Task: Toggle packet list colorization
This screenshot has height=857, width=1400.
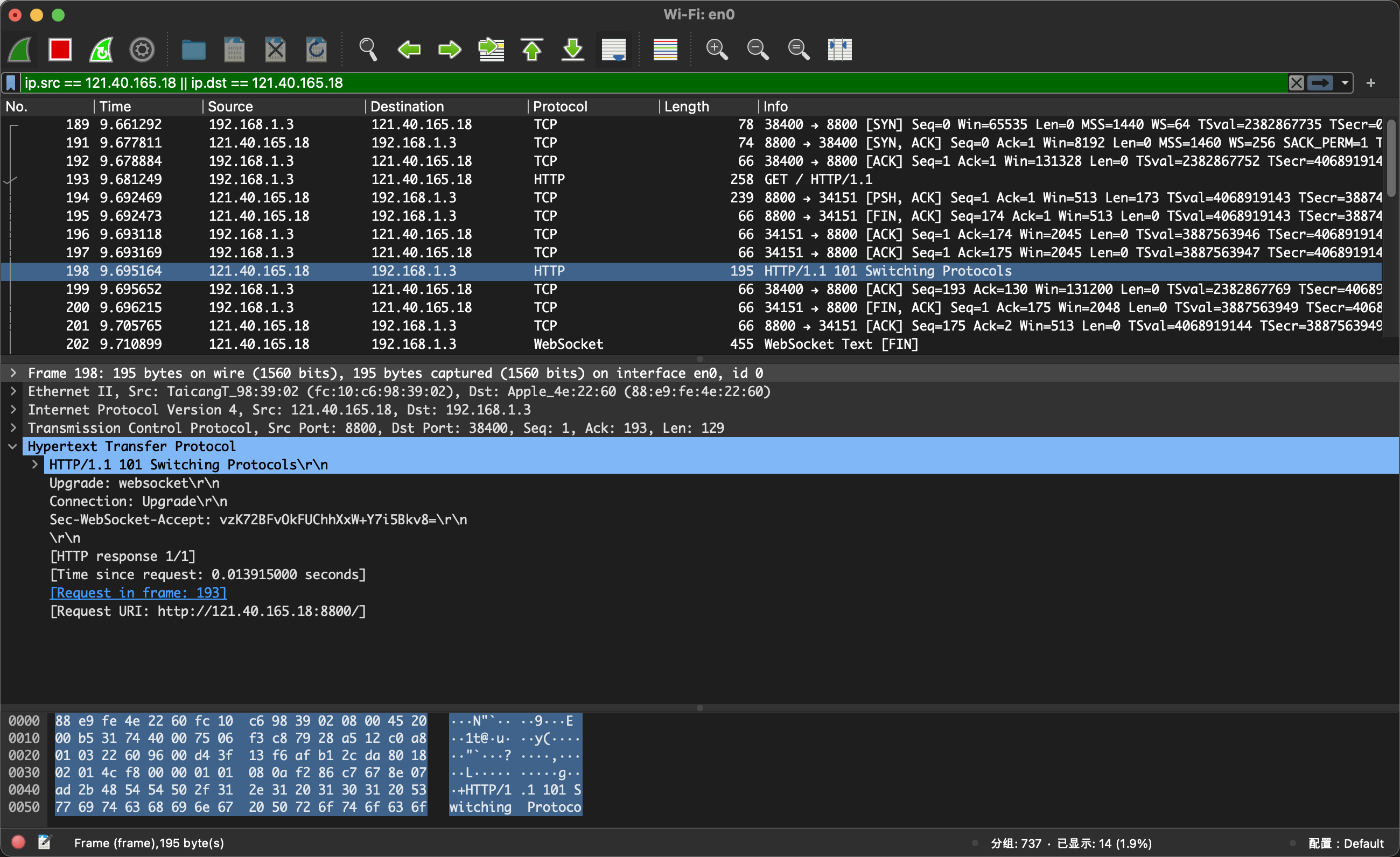Action: (x=665, y=50)
